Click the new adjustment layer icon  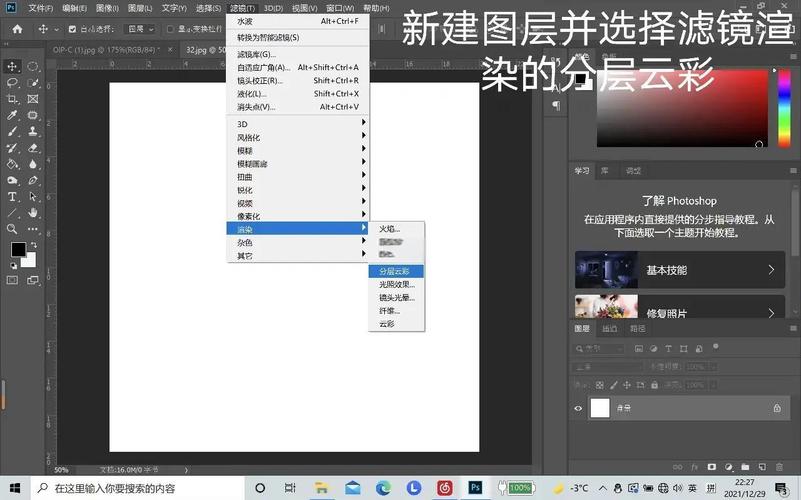728,467
